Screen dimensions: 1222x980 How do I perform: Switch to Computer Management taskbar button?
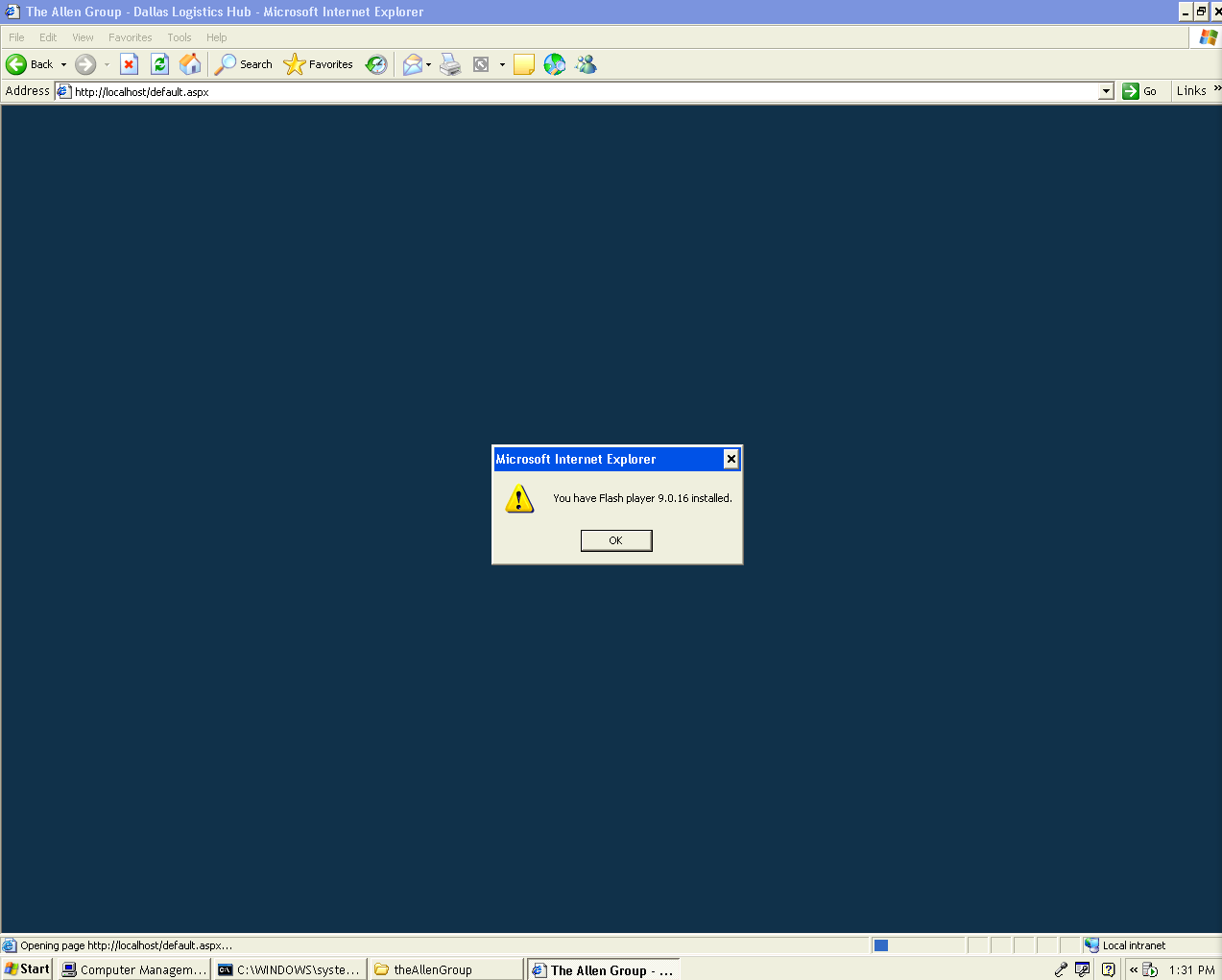click(134, 969)
